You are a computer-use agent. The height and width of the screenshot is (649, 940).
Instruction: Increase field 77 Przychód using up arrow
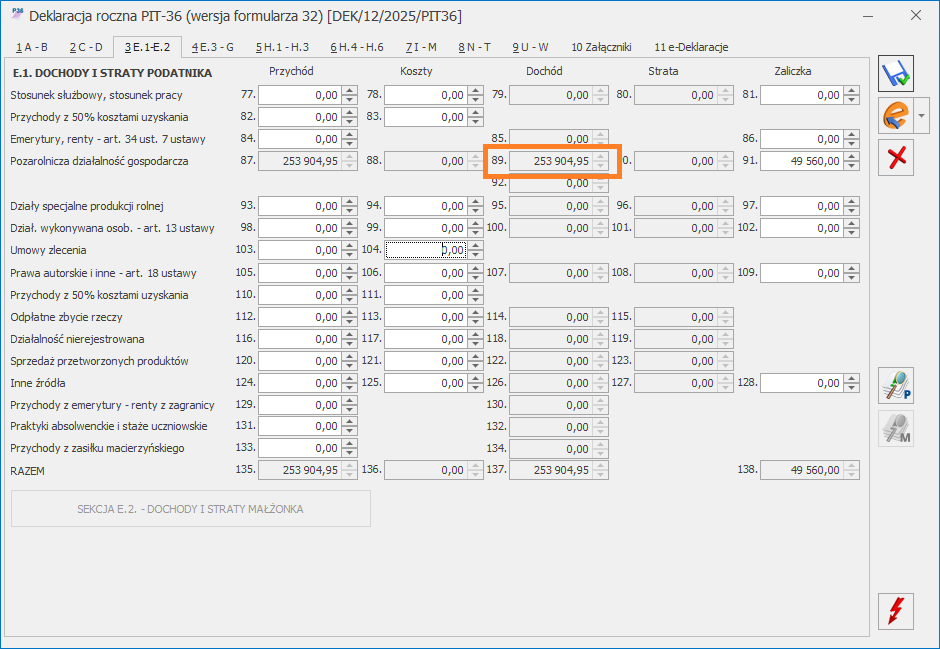pyautogui.click(x=349, y=90)
